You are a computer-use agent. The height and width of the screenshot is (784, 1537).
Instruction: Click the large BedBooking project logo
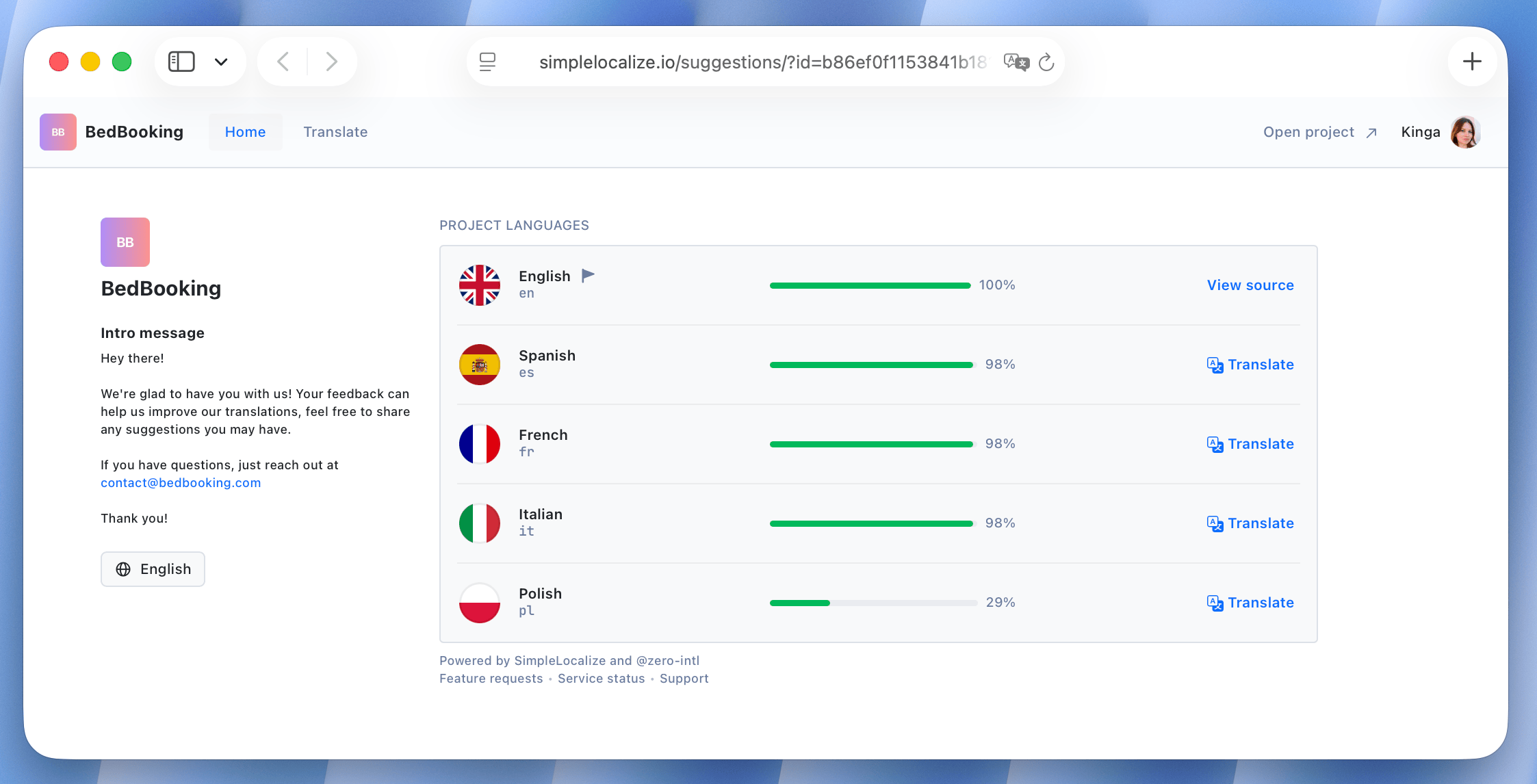click(x=125, y=242)
